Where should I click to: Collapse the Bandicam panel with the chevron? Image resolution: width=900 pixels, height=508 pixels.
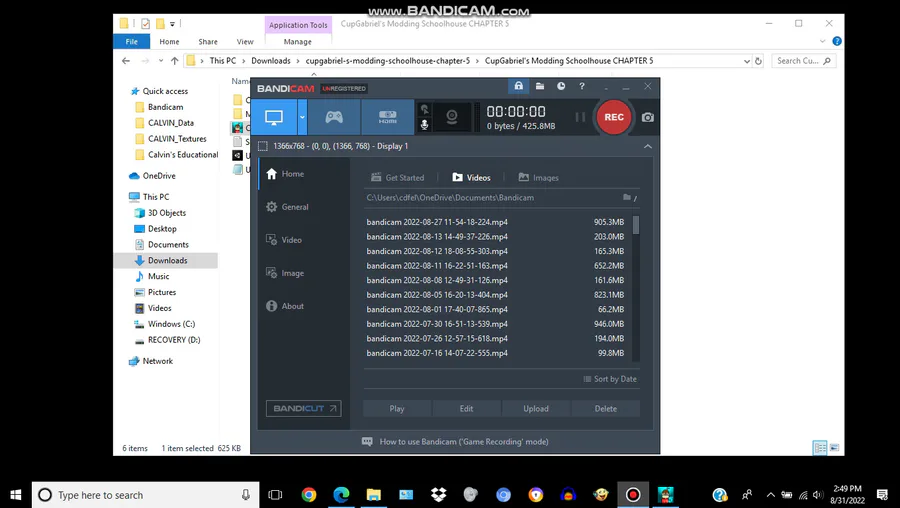coord(647,146)
